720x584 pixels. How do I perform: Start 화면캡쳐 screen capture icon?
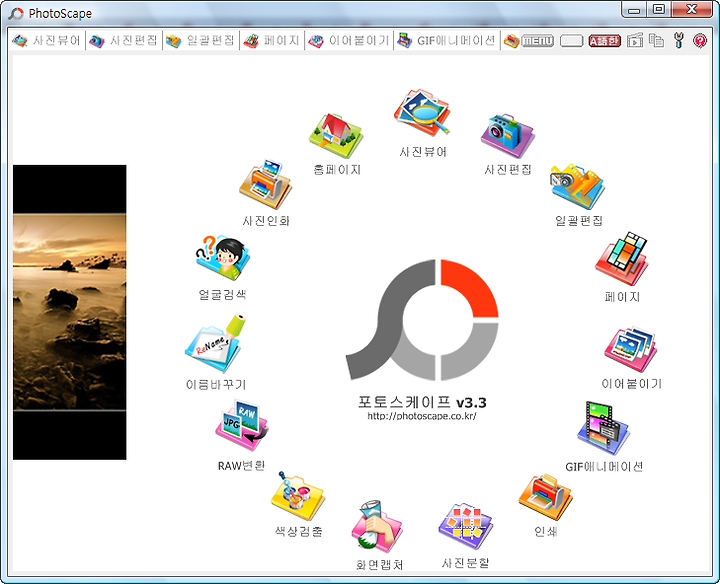[x=377, y=526]
